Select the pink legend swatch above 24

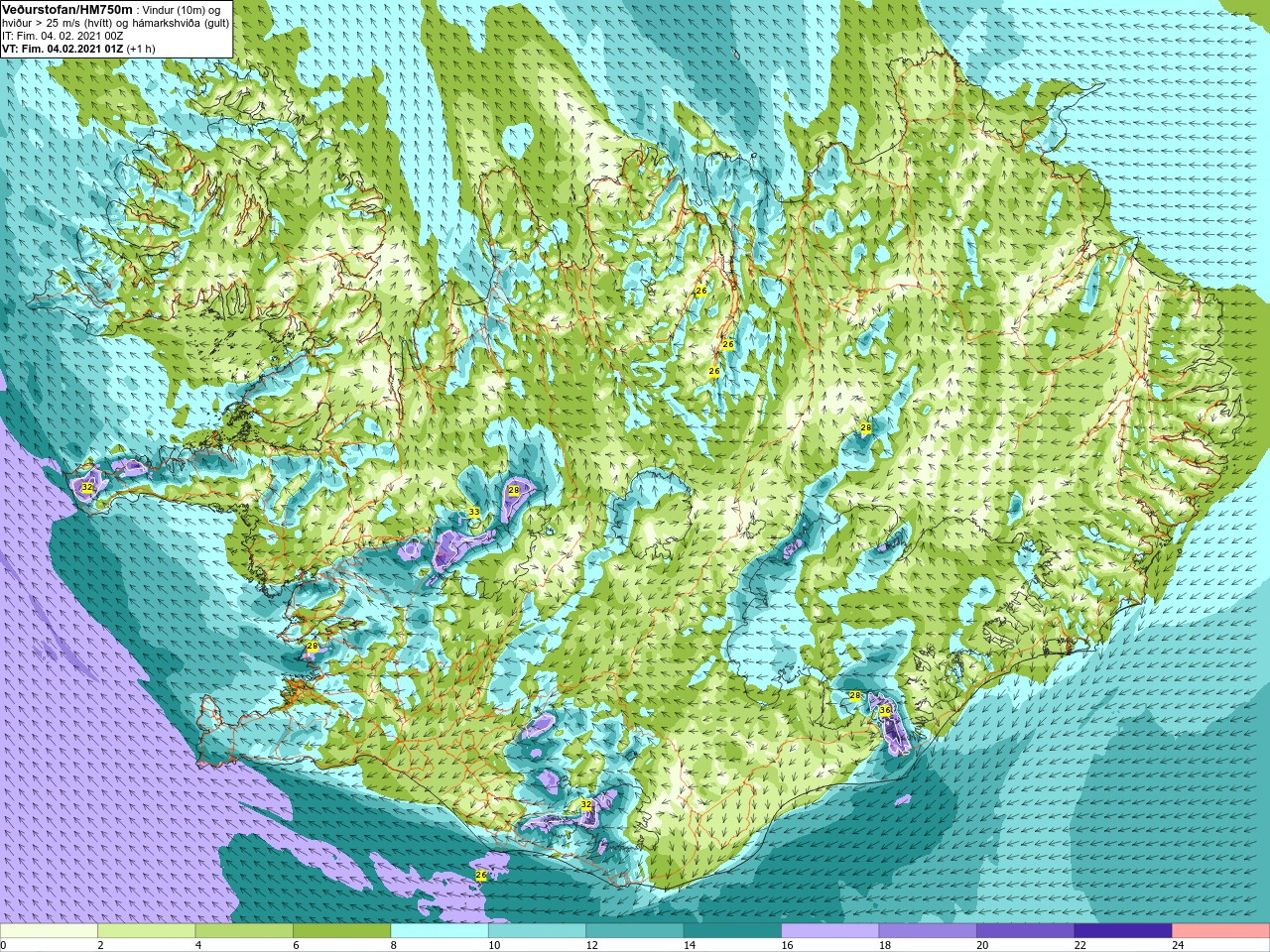click(1220, 931)
